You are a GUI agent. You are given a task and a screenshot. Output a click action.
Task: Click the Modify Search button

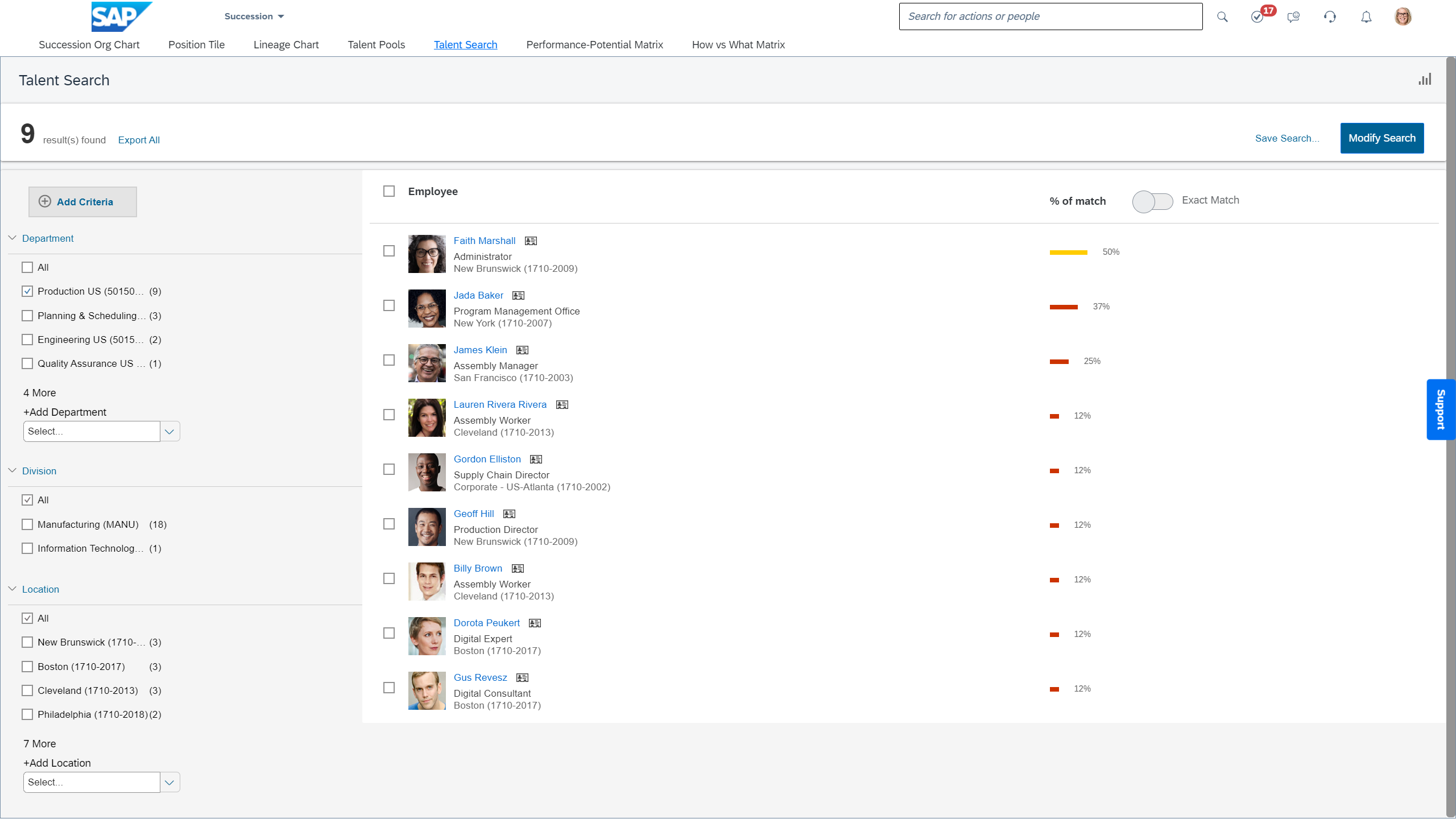1381,138
